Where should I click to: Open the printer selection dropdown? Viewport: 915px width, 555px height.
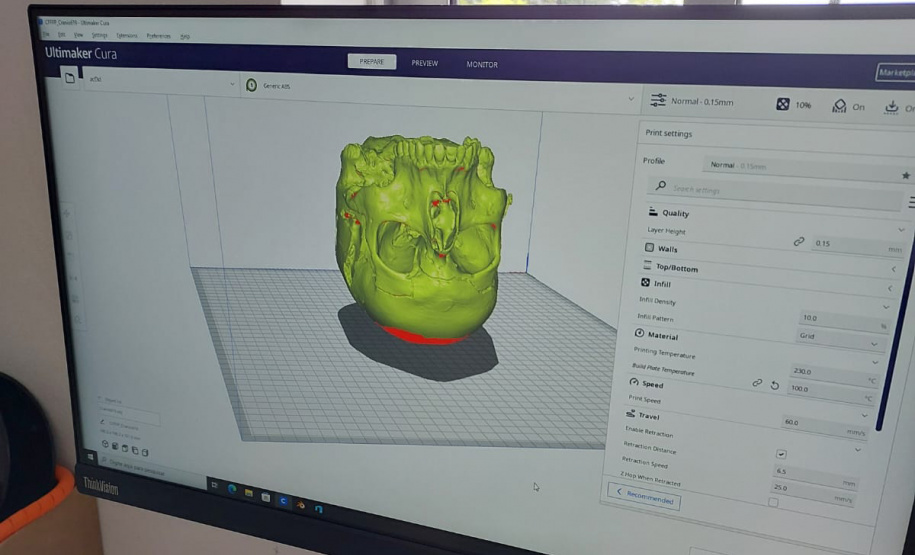[161, 81]
